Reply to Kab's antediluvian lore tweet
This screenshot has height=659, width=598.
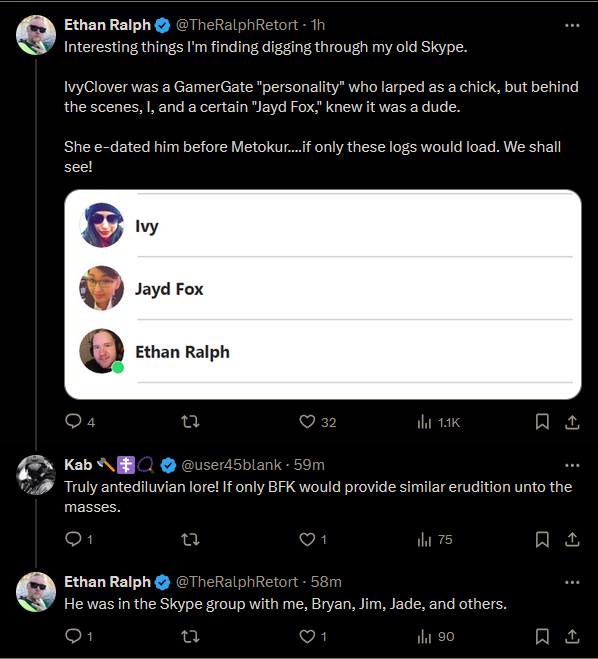point(79,539)
